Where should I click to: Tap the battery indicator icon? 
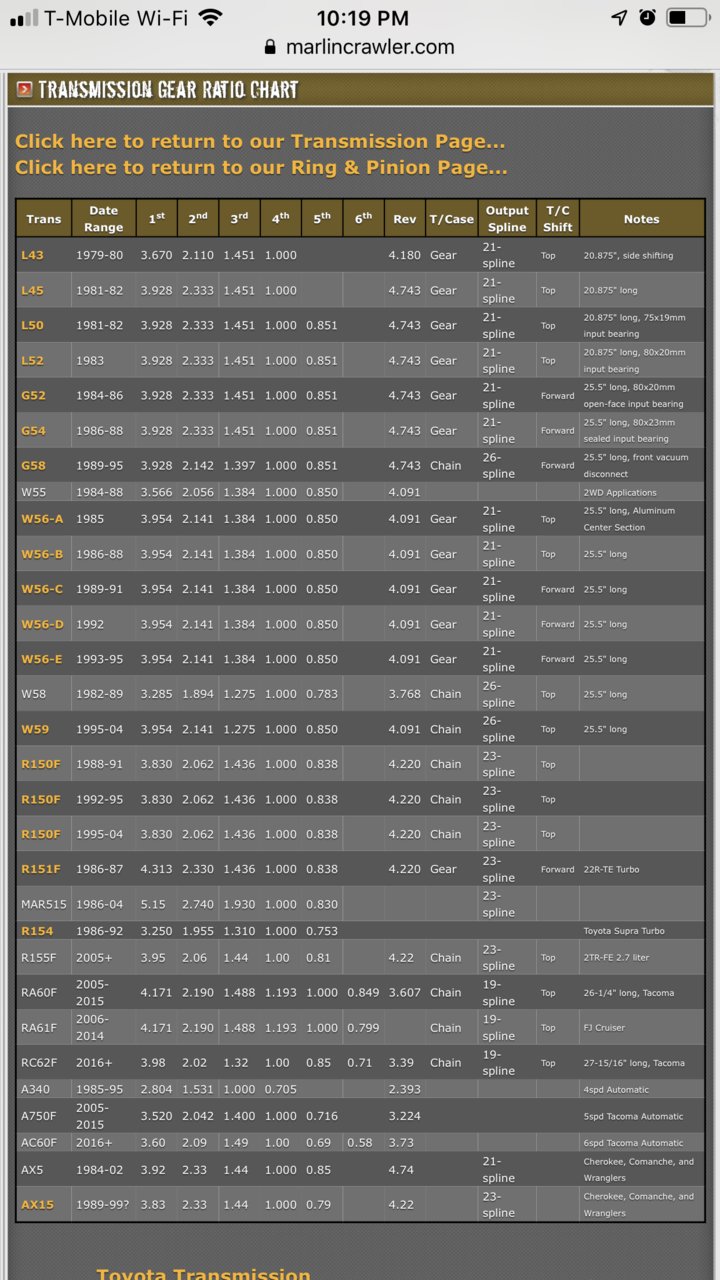[687, 18]
